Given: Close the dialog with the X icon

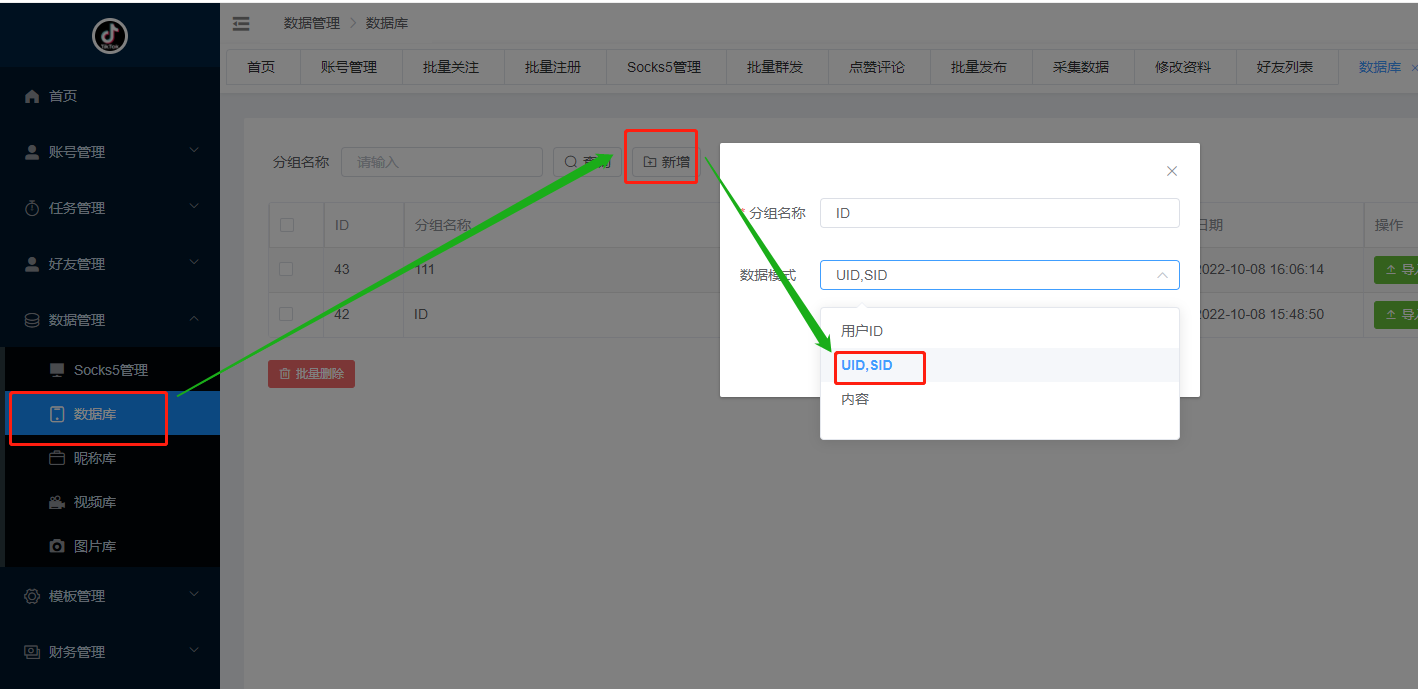Looking at the screenshot, I should (x=1172, y=171).
